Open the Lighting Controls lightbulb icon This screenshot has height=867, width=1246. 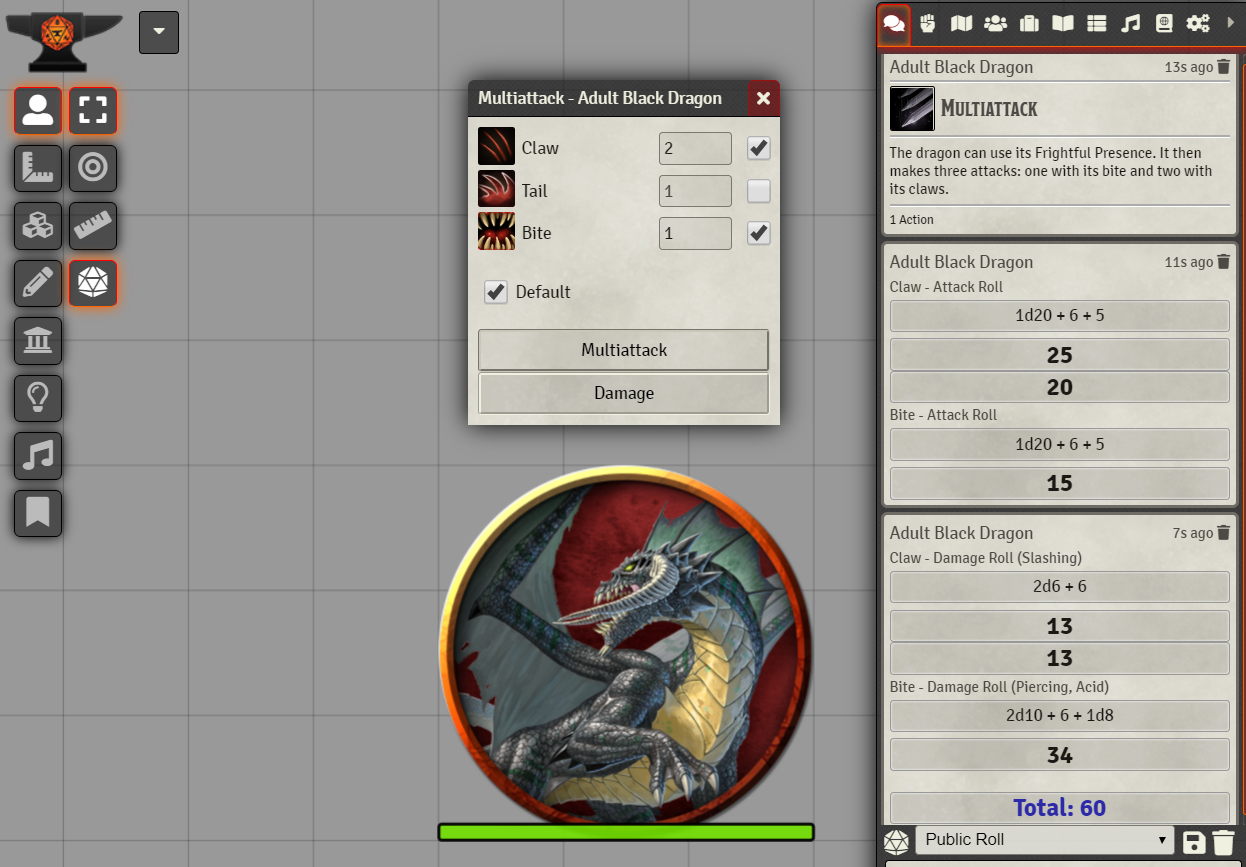(x=38, y=398)
